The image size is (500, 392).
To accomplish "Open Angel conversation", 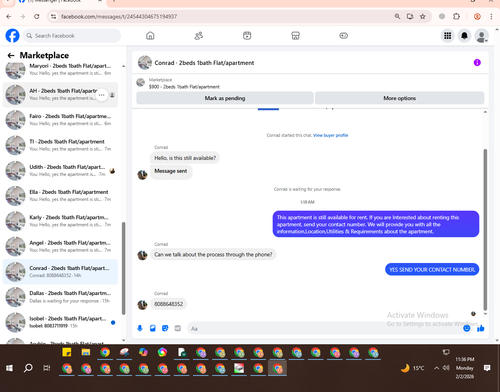I will click(x=60, y=246).
